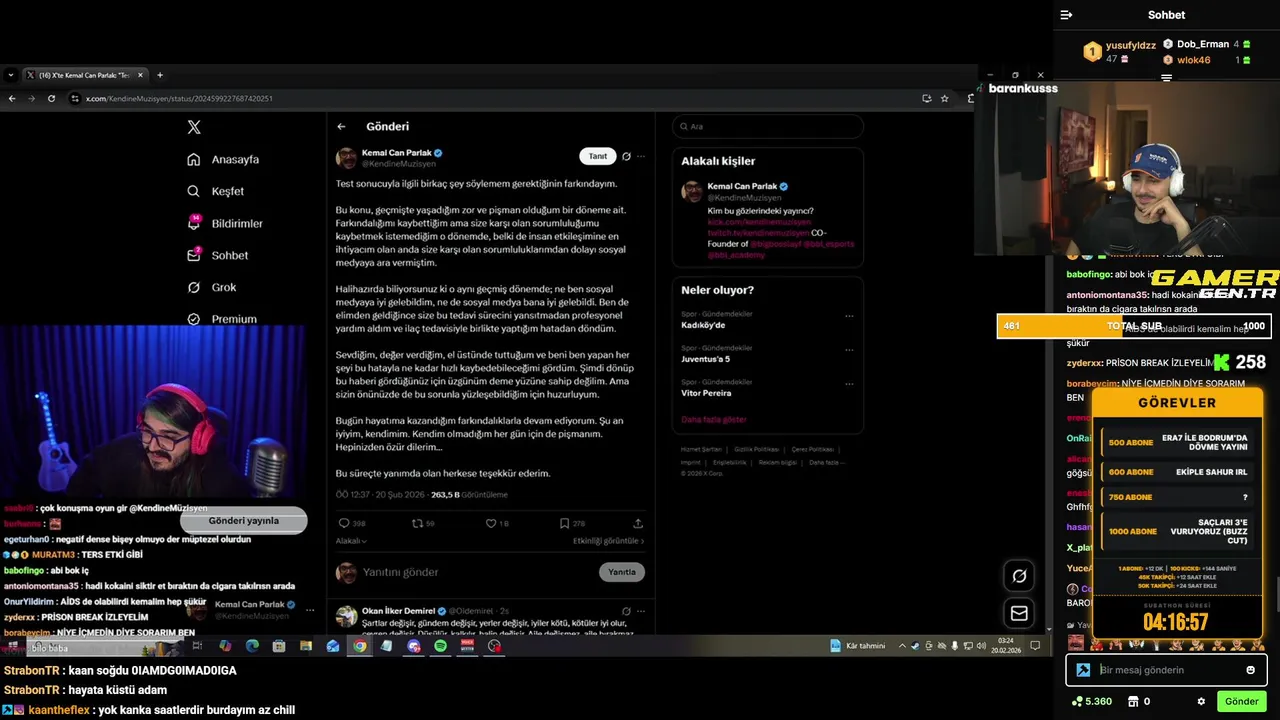Image resolution: width=1280 pixels, height=720 pixels.
Task: Click the Yanıtla reply button
Action: pos(622,572)
